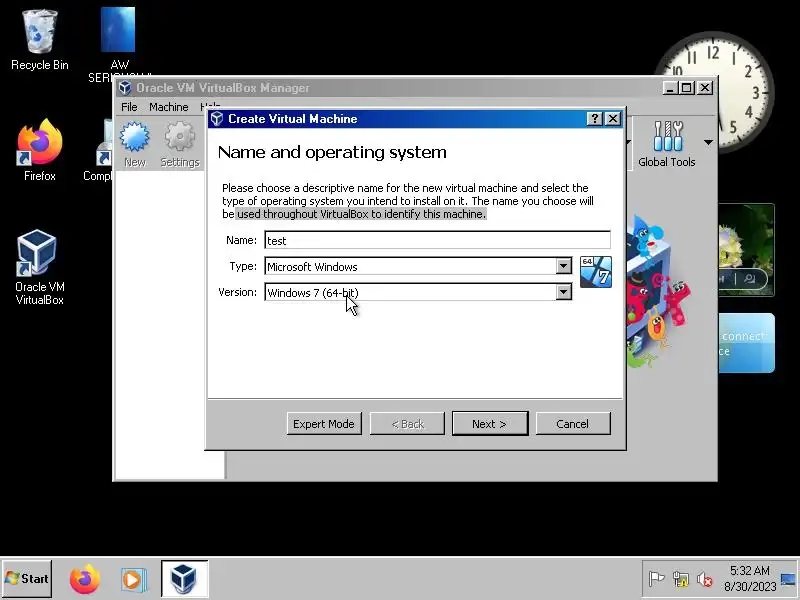
Task: Select the blue AW desktop file icon
Action: [118, 30]
